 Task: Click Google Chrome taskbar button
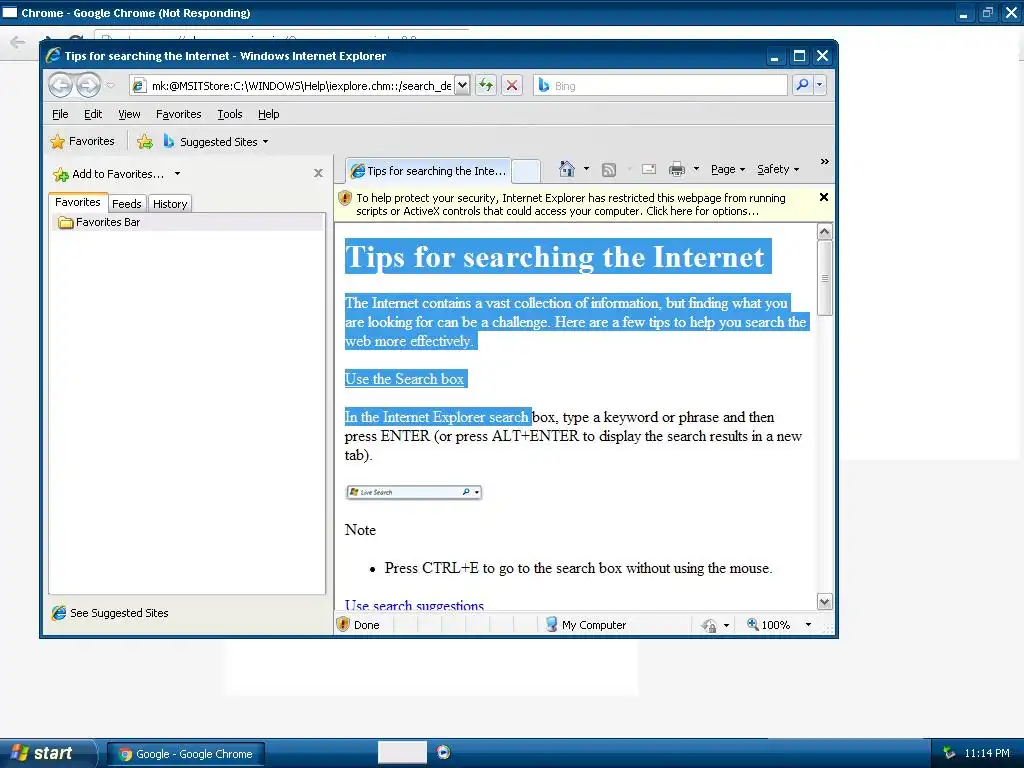coord(186,754)
